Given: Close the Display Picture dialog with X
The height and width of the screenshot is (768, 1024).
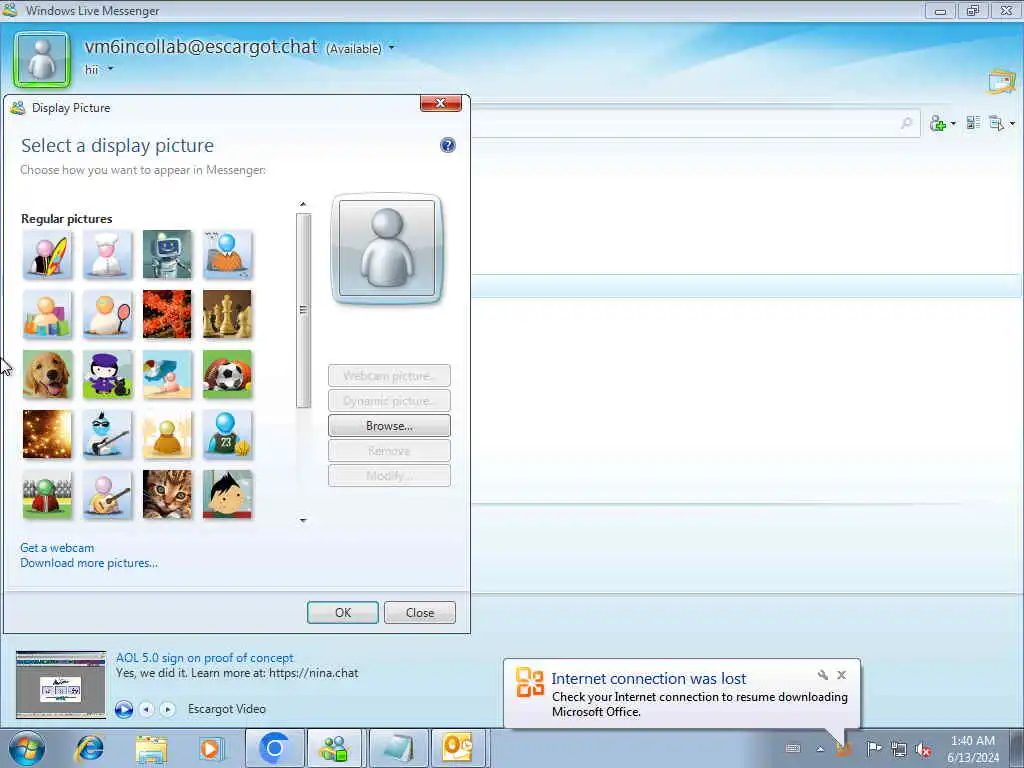Looking at the screenshot, I should (441, 103).
